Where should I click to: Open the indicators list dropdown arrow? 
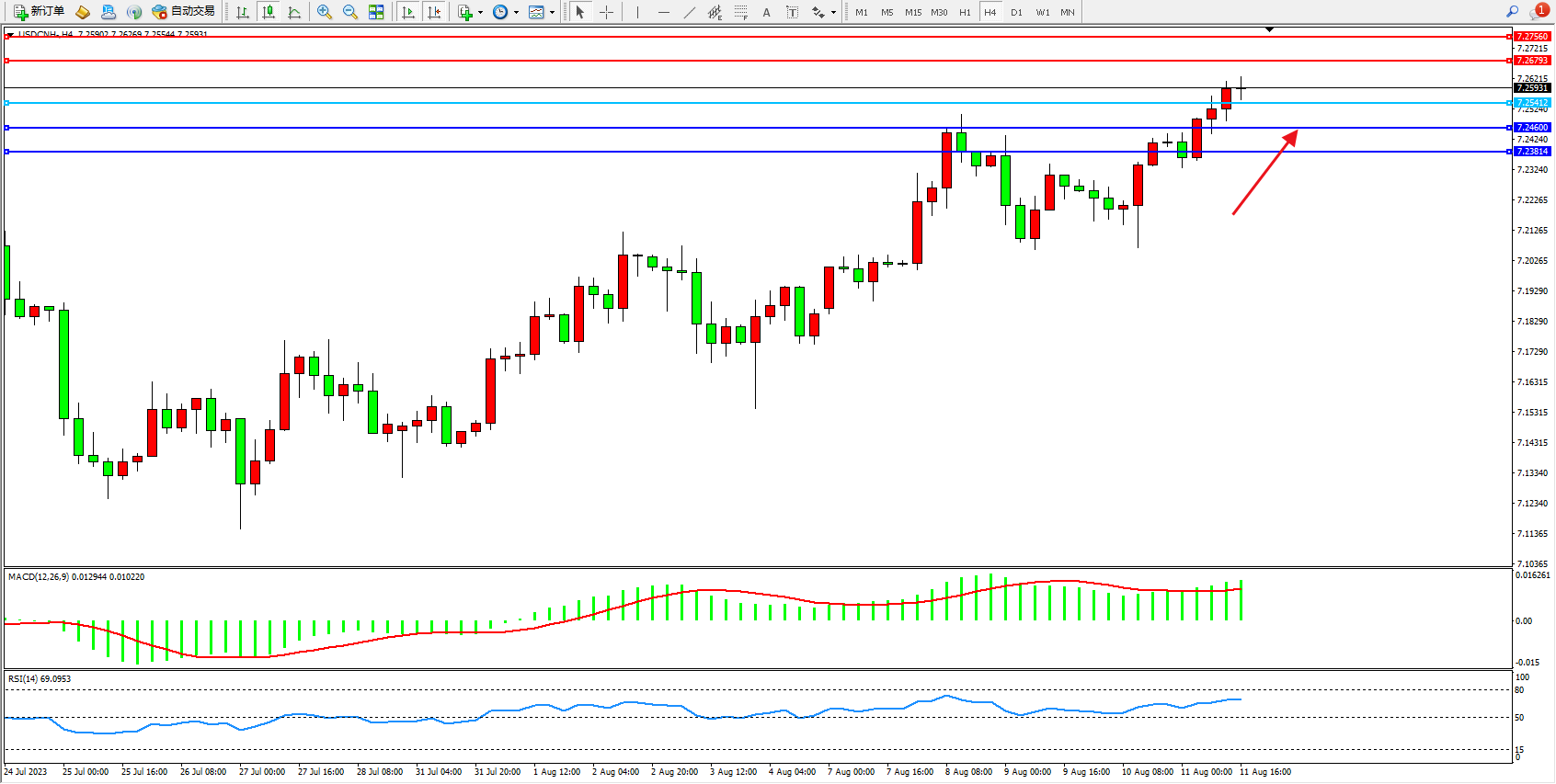tap(480, 13)
